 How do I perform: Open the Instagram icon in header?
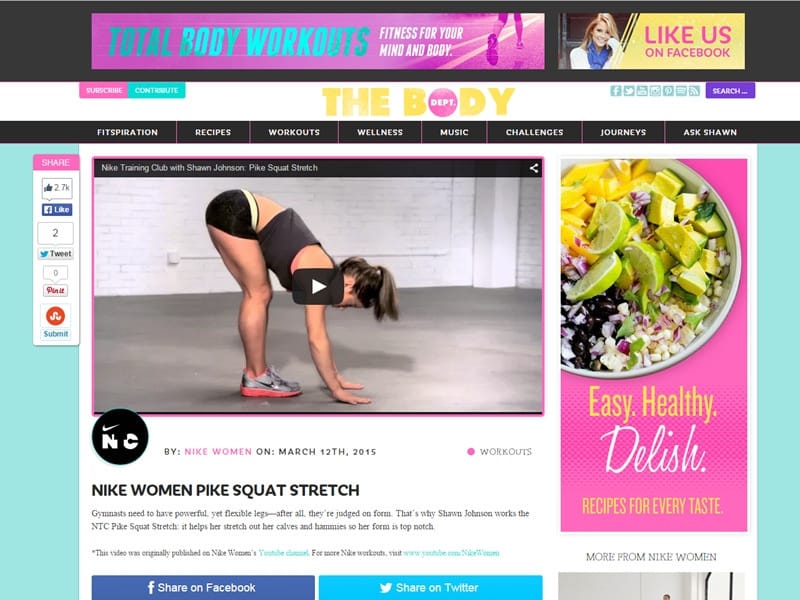(x=655, y=91)
